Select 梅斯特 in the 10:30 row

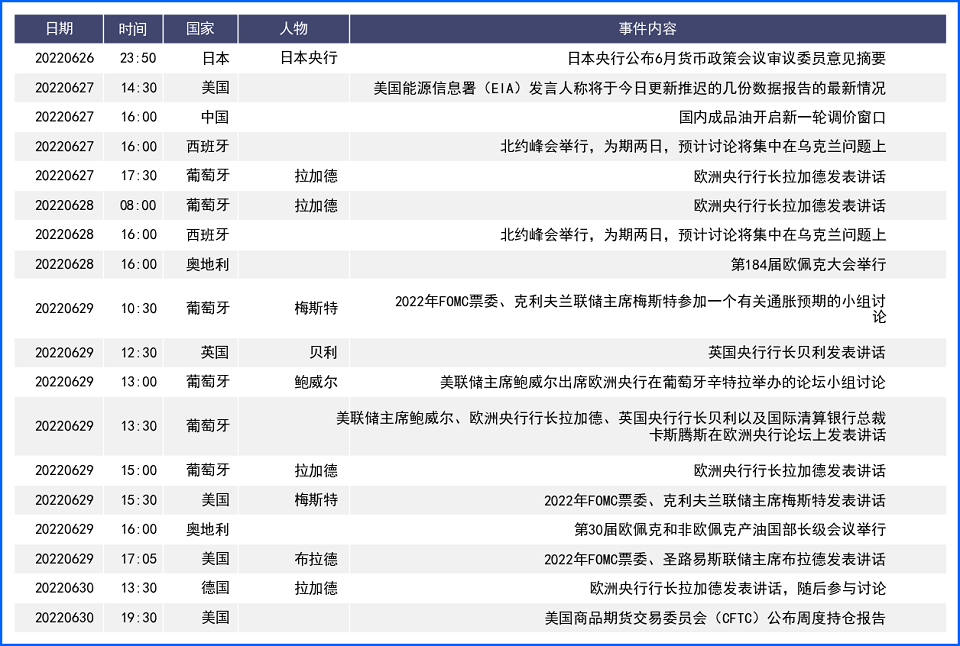pyautogui.click(x=316, y=308)
